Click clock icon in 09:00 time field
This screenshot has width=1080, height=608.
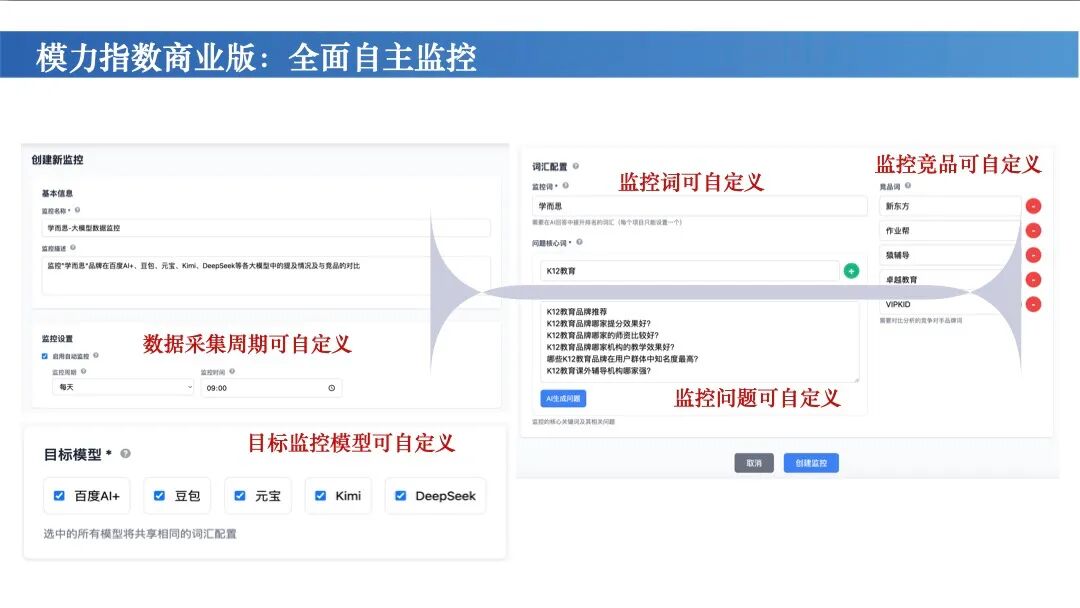click(x=331, y=388)
